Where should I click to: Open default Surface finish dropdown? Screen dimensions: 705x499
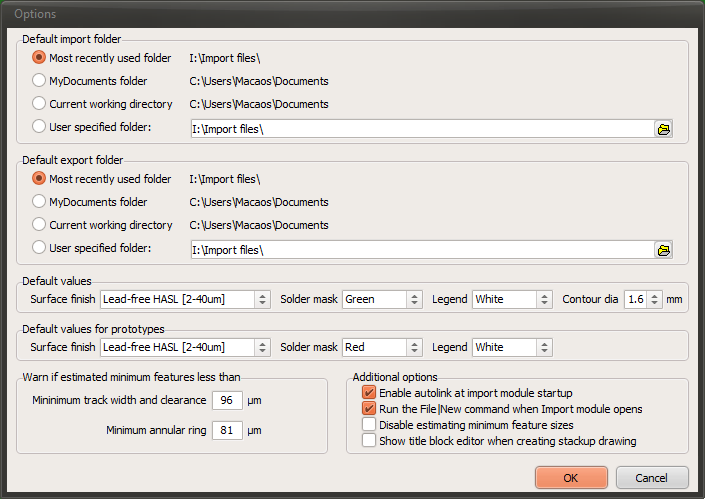click(x=185, y=299)
